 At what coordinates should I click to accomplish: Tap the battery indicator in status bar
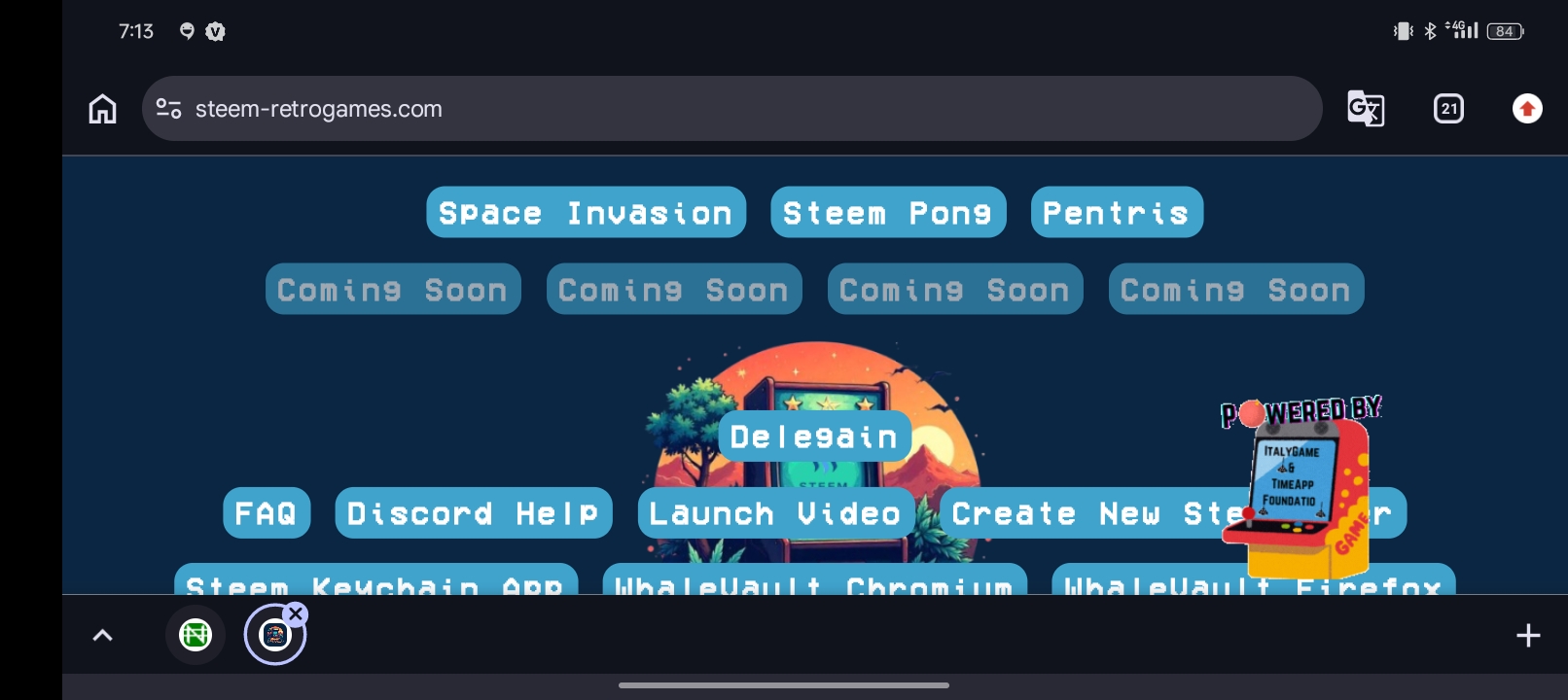pos(1506,31)
